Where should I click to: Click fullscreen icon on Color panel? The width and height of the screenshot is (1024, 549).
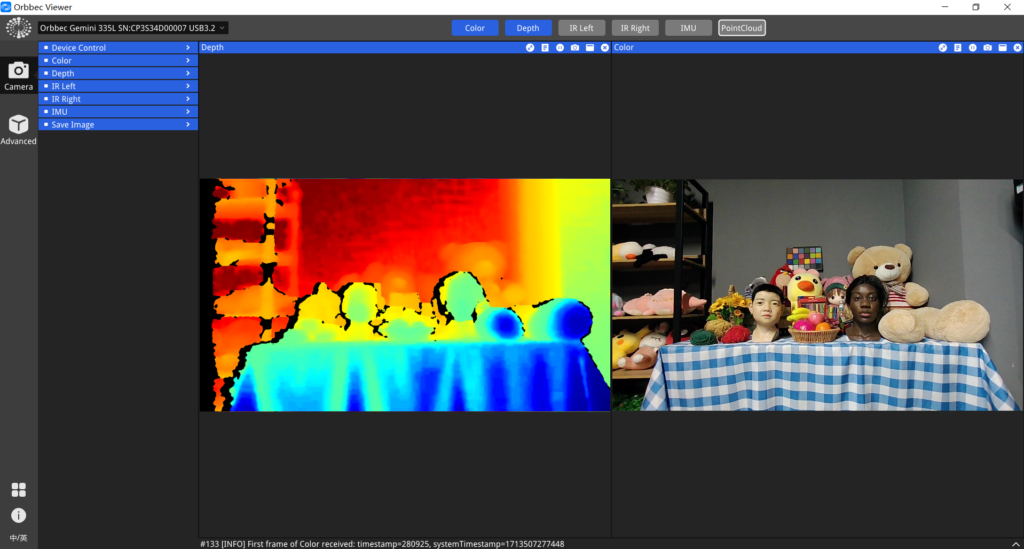(942, 48)
